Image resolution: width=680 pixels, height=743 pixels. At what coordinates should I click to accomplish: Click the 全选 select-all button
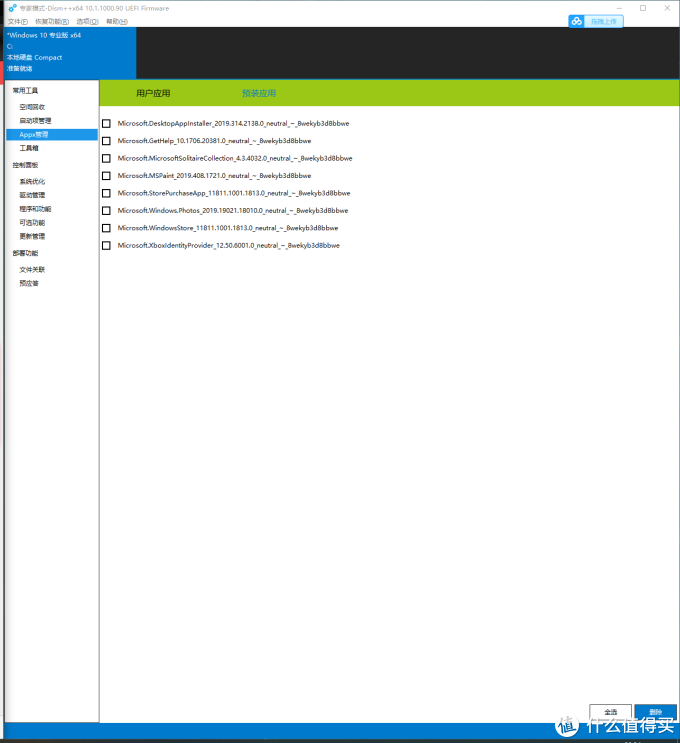[x=610, y=712]
